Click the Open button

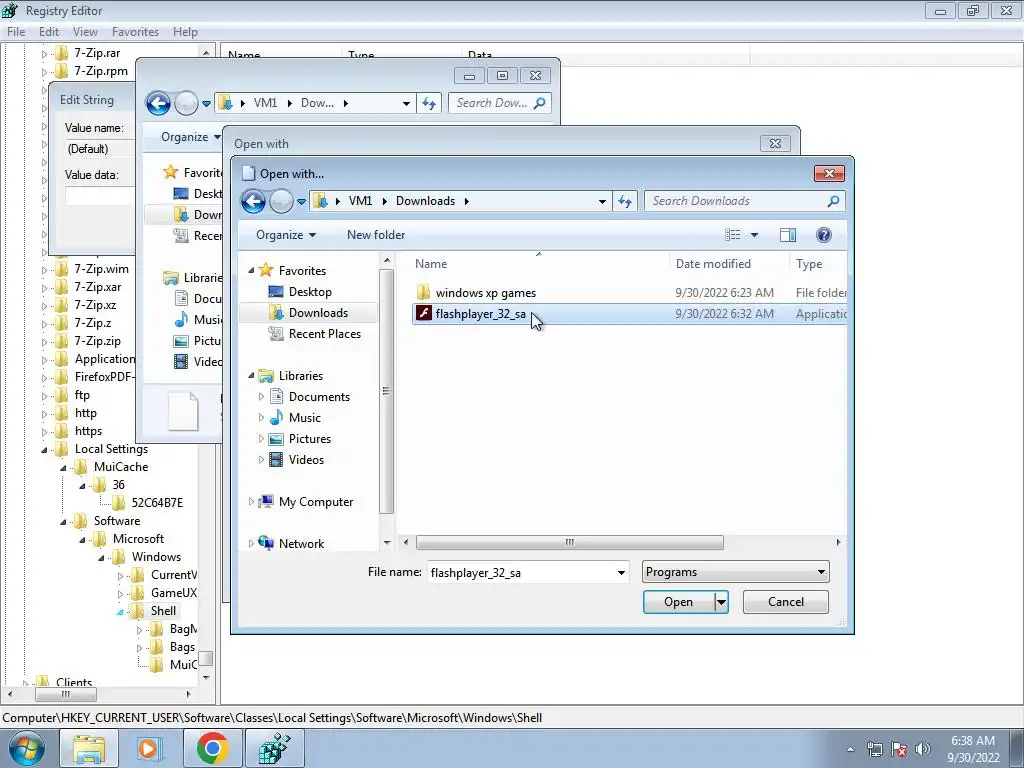(x=679, y=602)
